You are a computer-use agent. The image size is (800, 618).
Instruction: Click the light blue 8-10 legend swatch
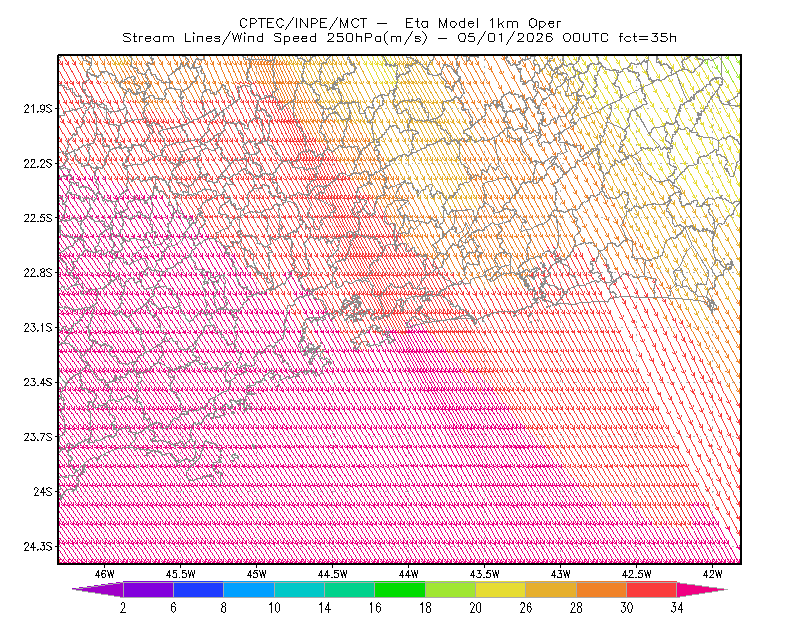249,589
